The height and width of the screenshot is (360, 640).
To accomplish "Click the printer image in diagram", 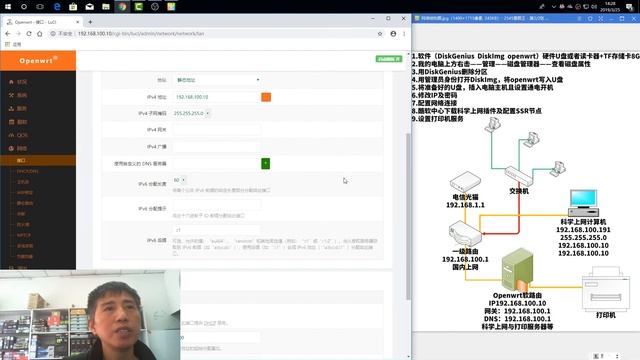I will point(606,289).
